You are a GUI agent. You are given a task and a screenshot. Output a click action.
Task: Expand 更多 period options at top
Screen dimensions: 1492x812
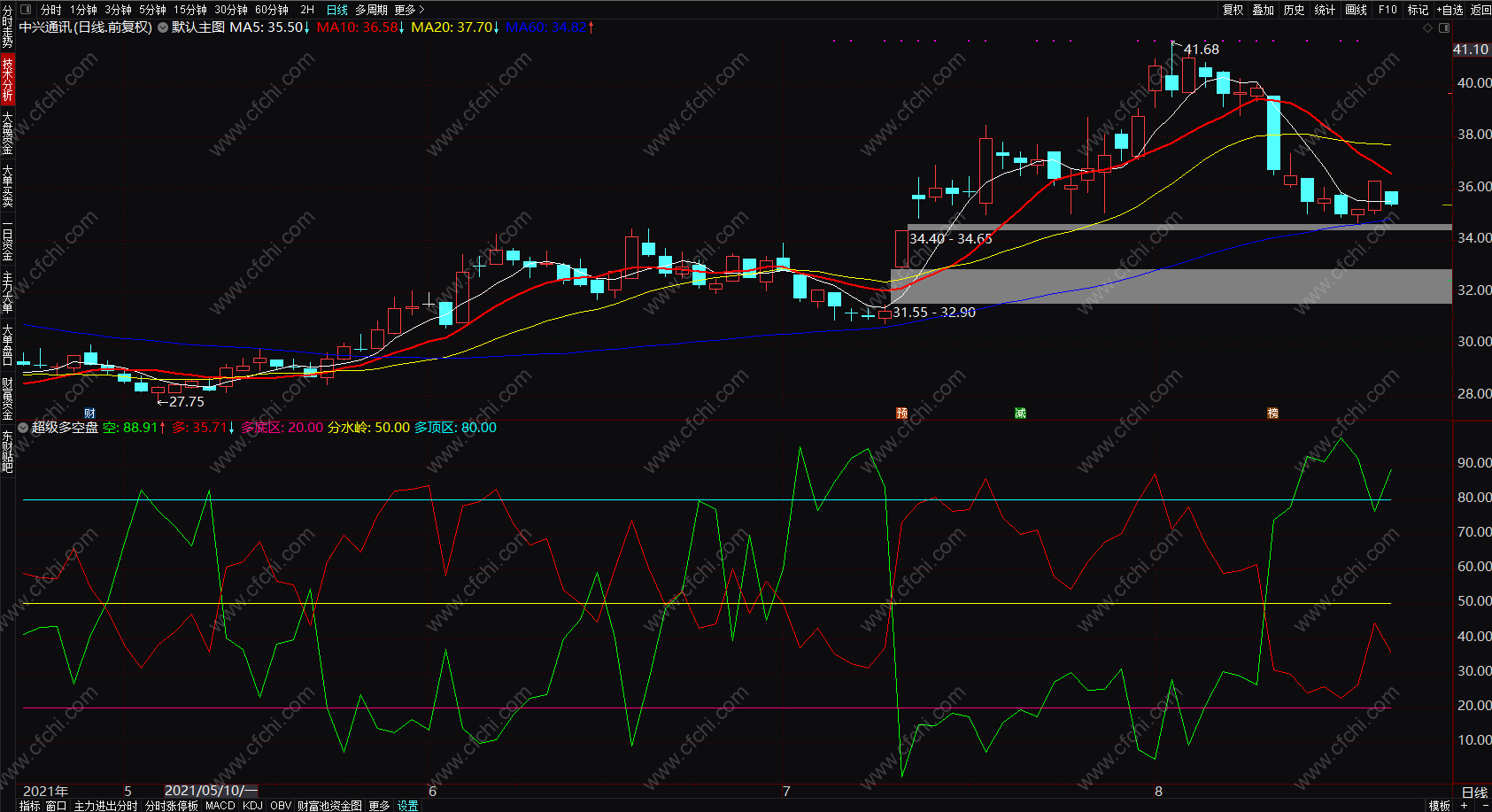409,10
